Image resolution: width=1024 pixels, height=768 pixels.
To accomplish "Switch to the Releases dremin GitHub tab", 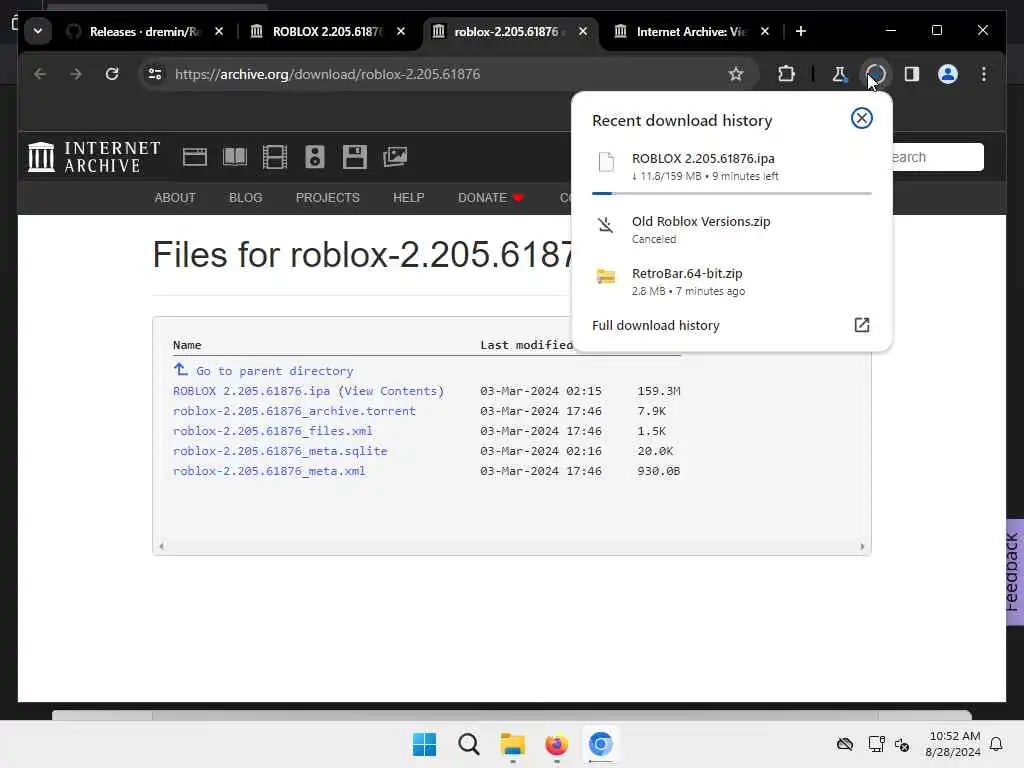I will (x=145, y=31).
